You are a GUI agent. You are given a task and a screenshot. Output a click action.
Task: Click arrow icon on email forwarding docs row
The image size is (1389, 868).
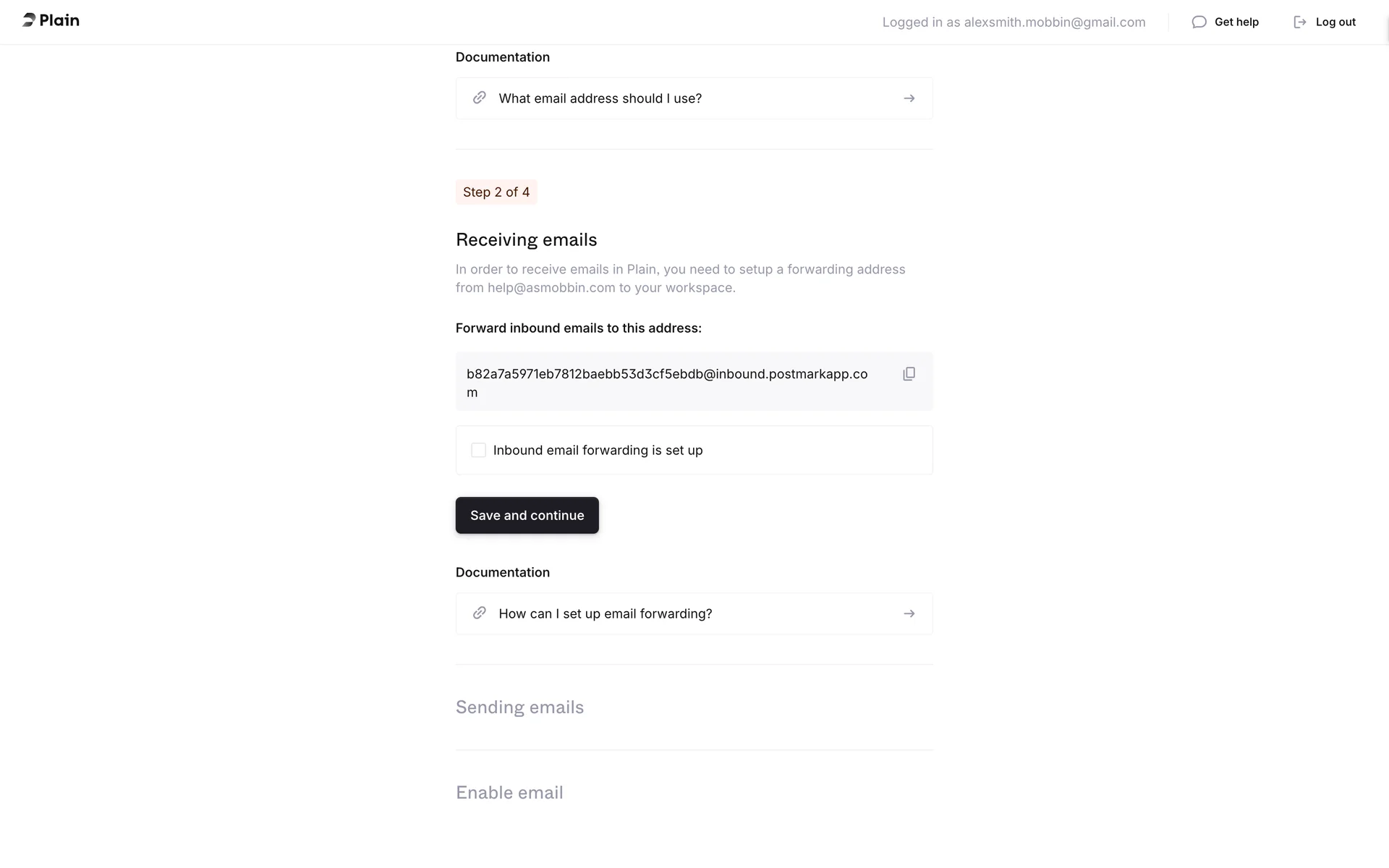909,614
